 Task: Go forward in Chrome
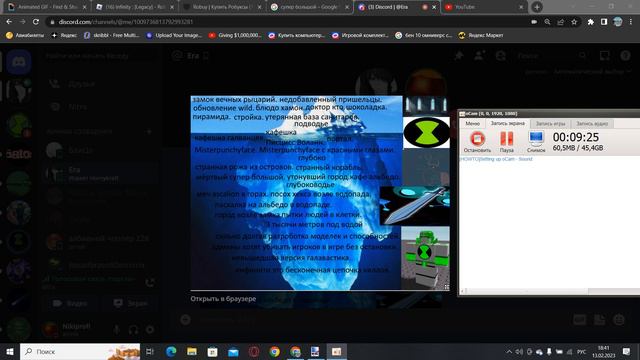(x=22, y=22)
